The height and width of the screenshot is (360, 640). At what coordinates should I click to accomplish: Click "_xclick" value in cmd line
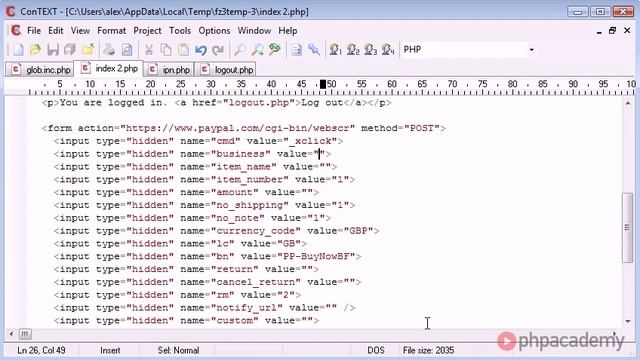[x=310, y=141]
